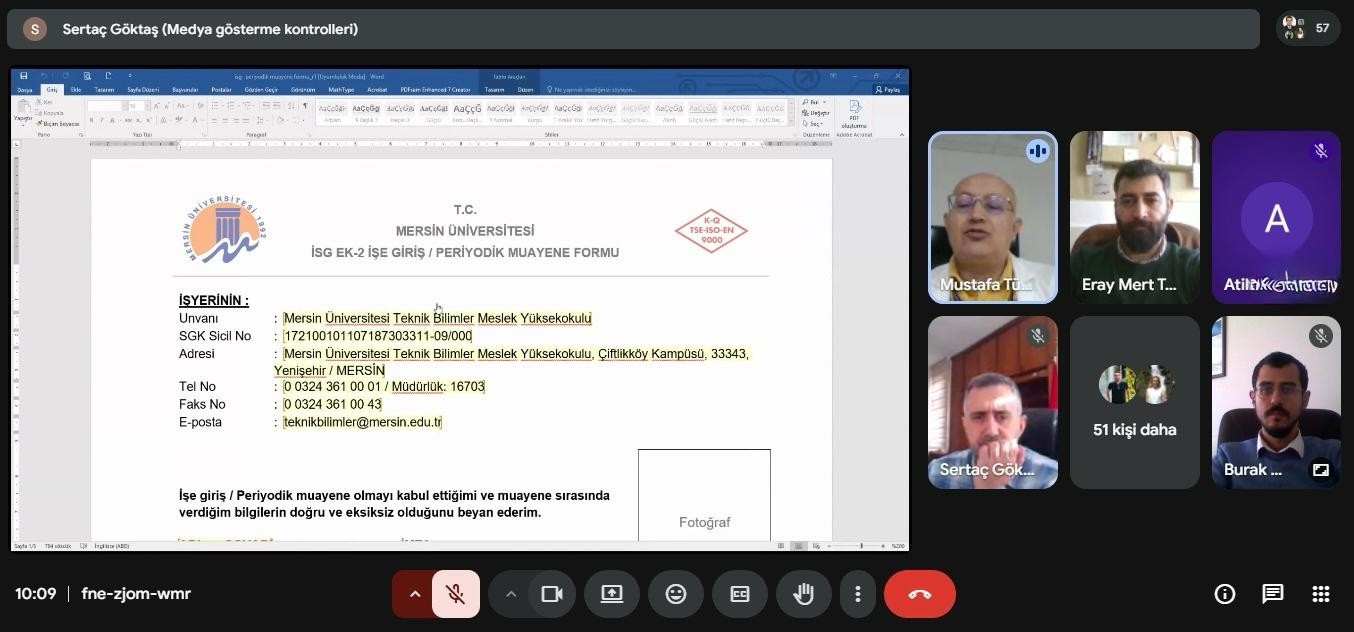Raise your hand
Image resolution: width=1354 pixels, height=632 pixels.
point(803,594)
